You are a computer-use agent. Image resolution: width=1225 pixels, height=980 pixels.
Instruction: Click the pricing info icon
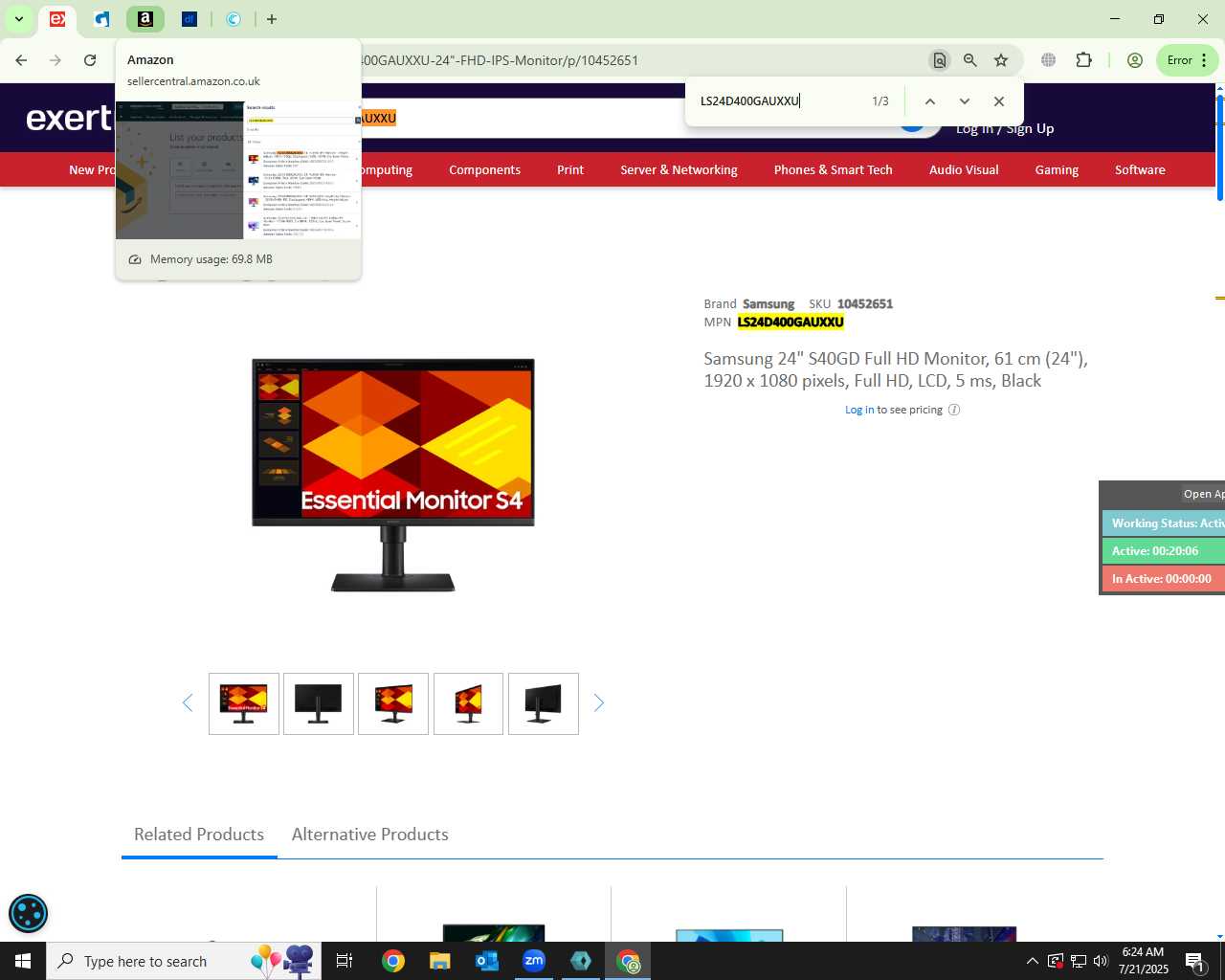pos(954,410)
